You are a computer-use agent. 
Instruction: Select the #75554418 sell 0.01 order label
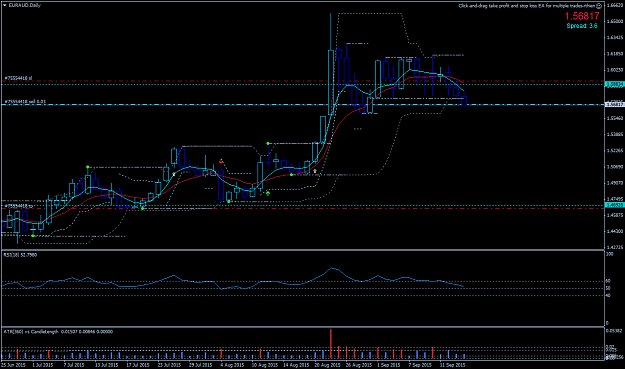pos(25,102)
